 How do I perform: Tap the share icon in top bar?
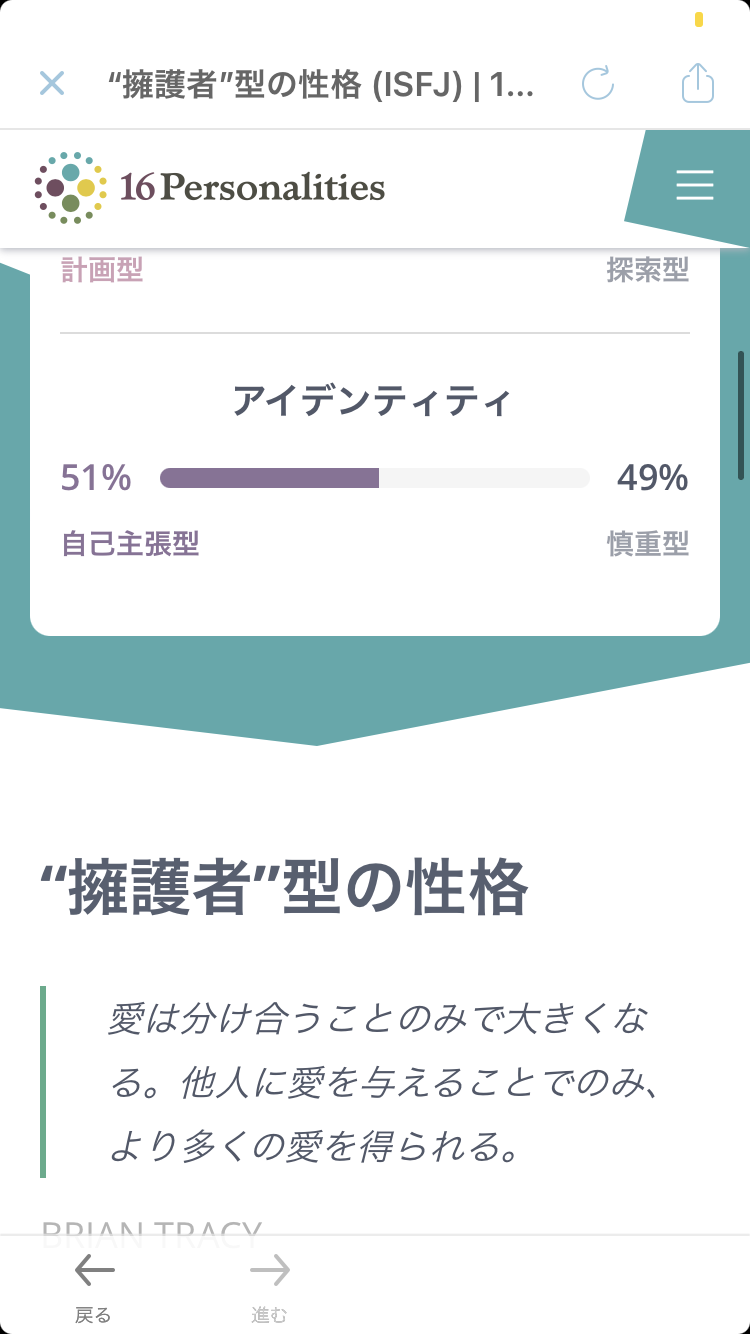(x=698, y=82)
